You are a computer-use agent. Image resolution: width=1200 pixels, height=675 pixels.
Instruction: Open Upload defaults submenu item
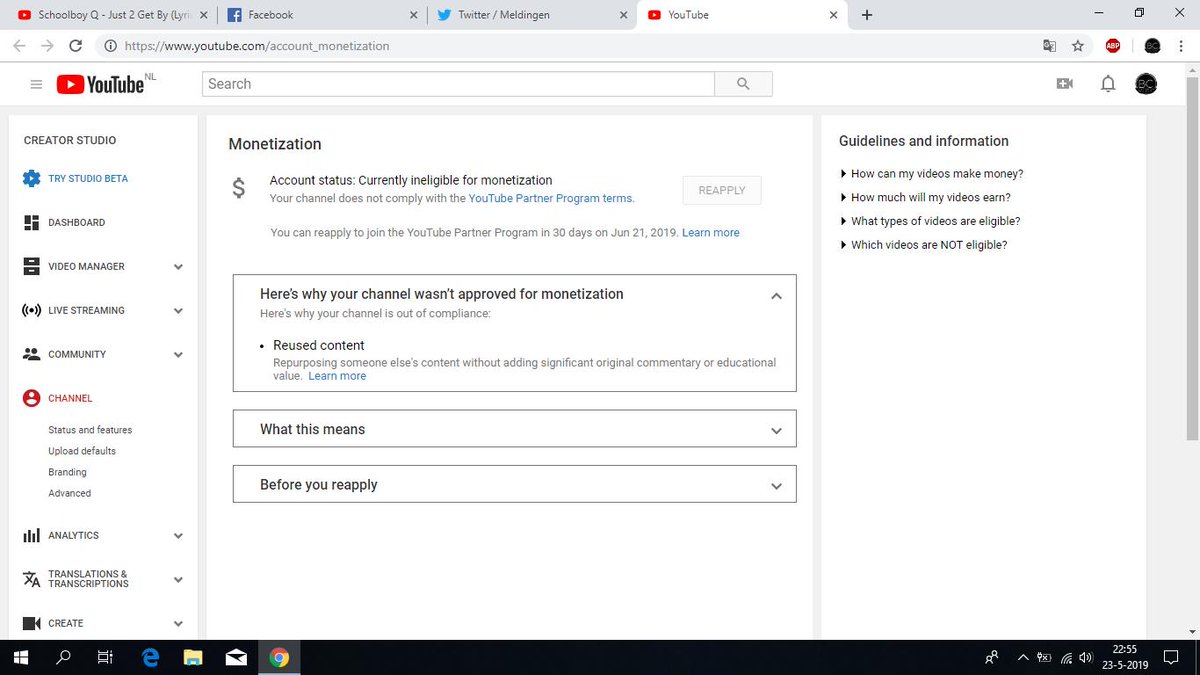tap(82, 451)
